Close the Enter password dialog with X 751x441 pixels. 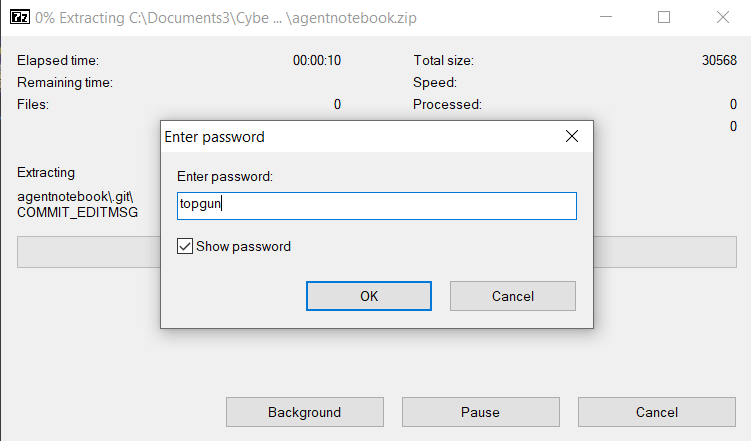pyautogui.click(x=572, y=136)
